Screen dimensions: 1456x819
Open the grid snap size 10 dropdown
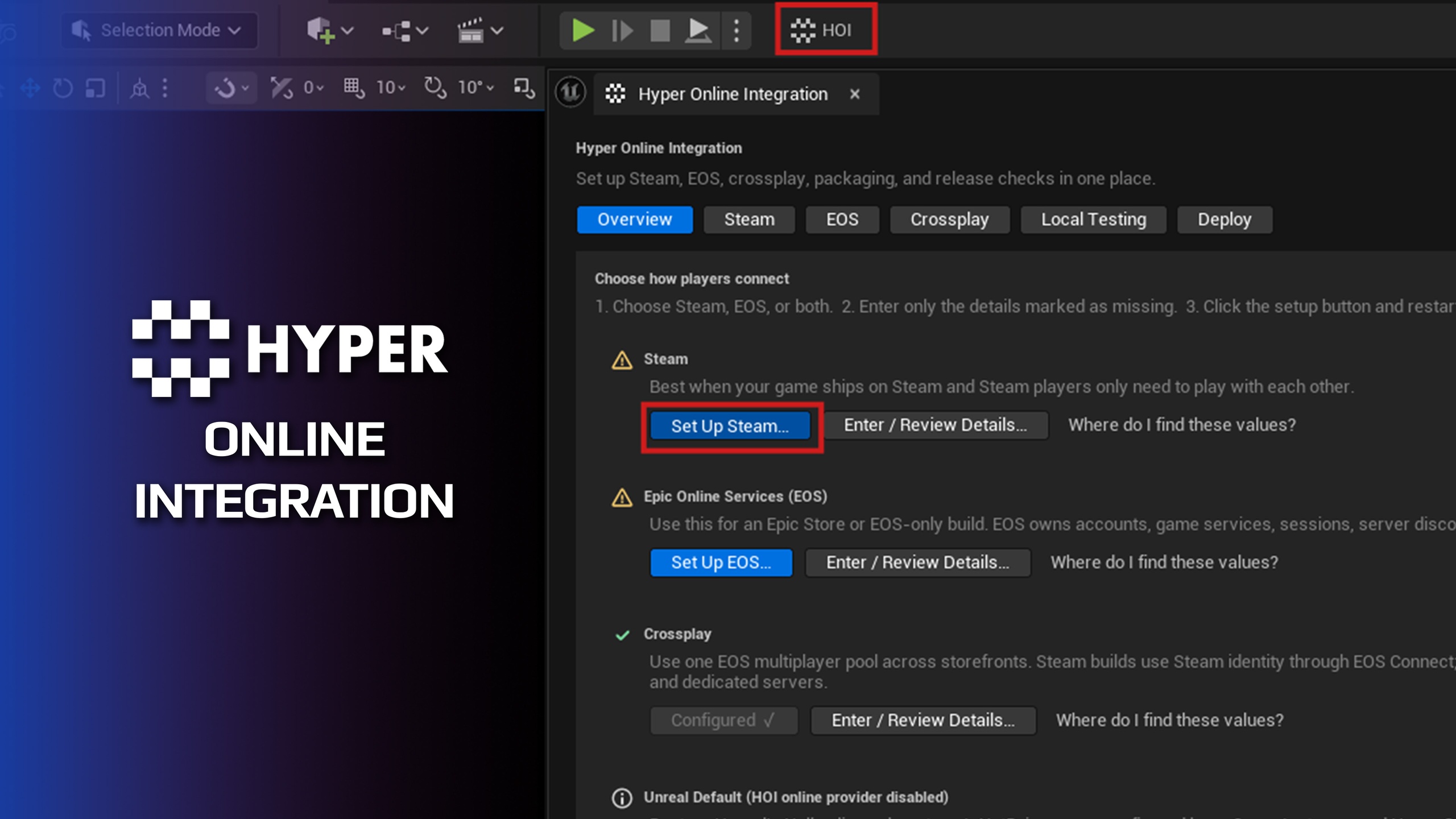coord(391,88)
